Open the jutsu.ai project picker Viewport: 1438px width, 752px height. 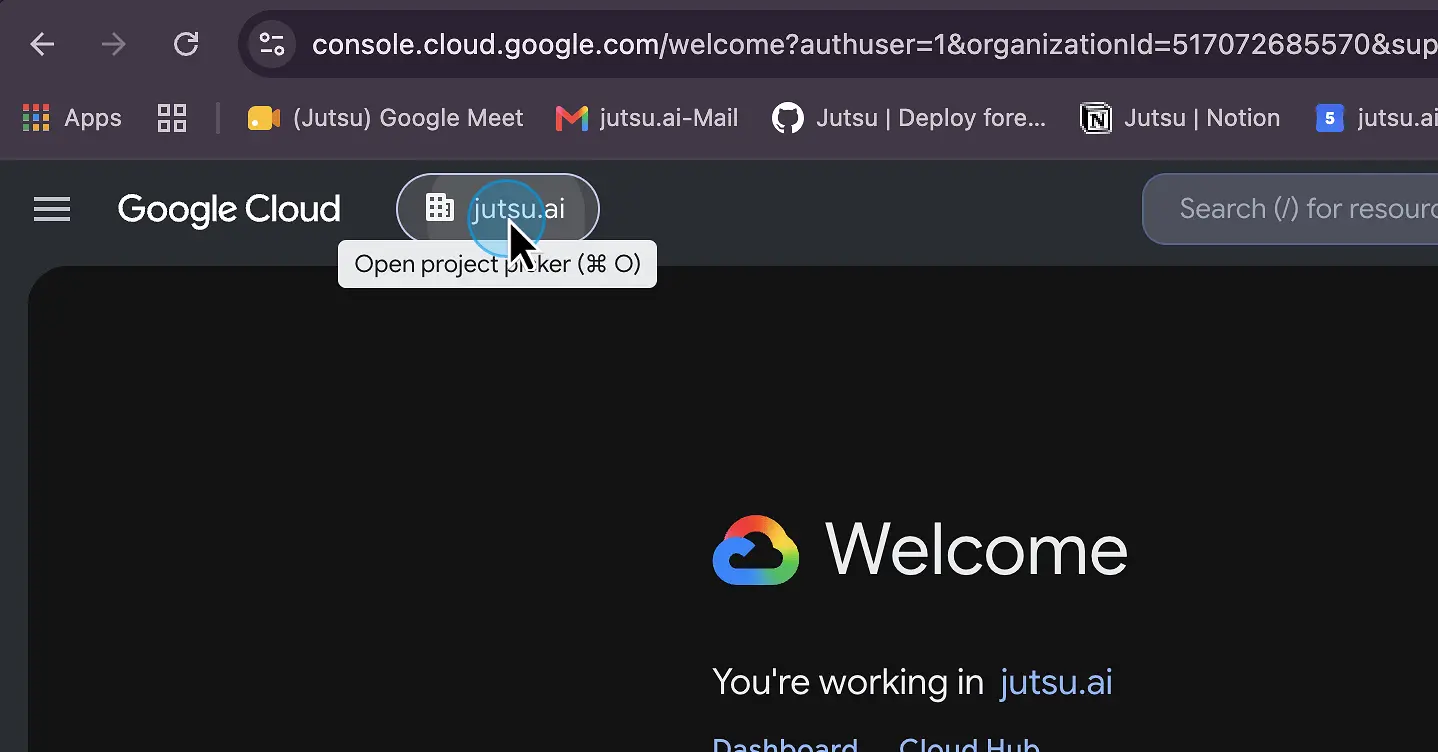point(498,209)
